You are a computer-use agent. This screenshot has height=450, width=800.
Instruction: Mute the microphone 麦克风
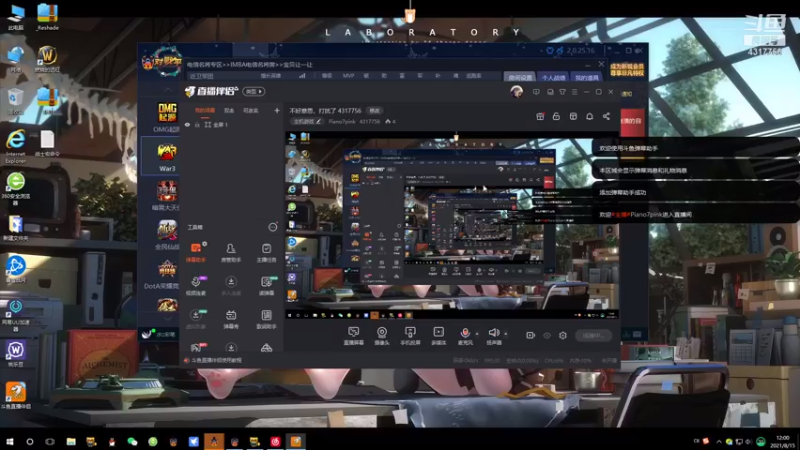click(465, 336)
